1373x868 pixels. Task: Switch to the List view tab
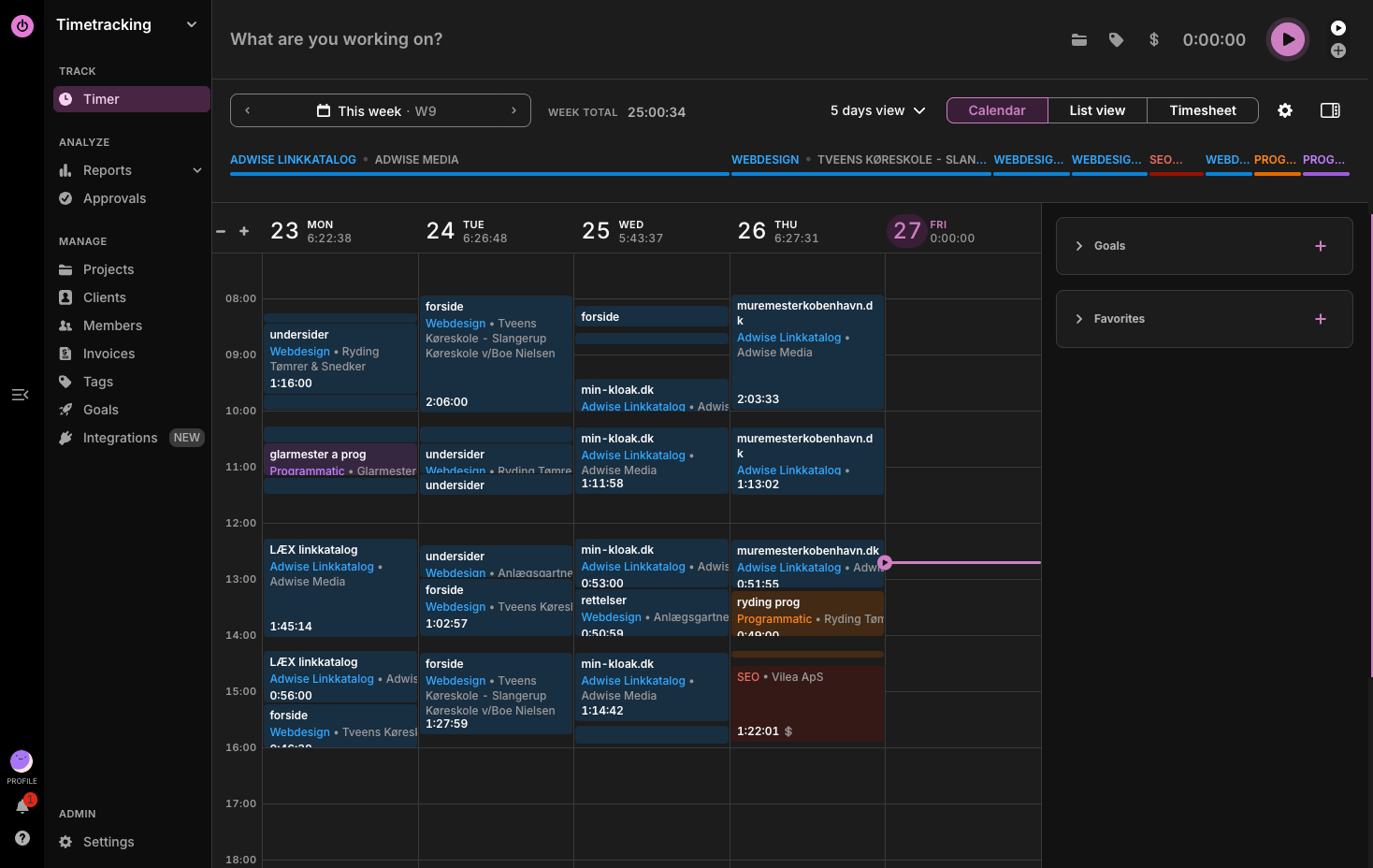tap(1096, 110)
